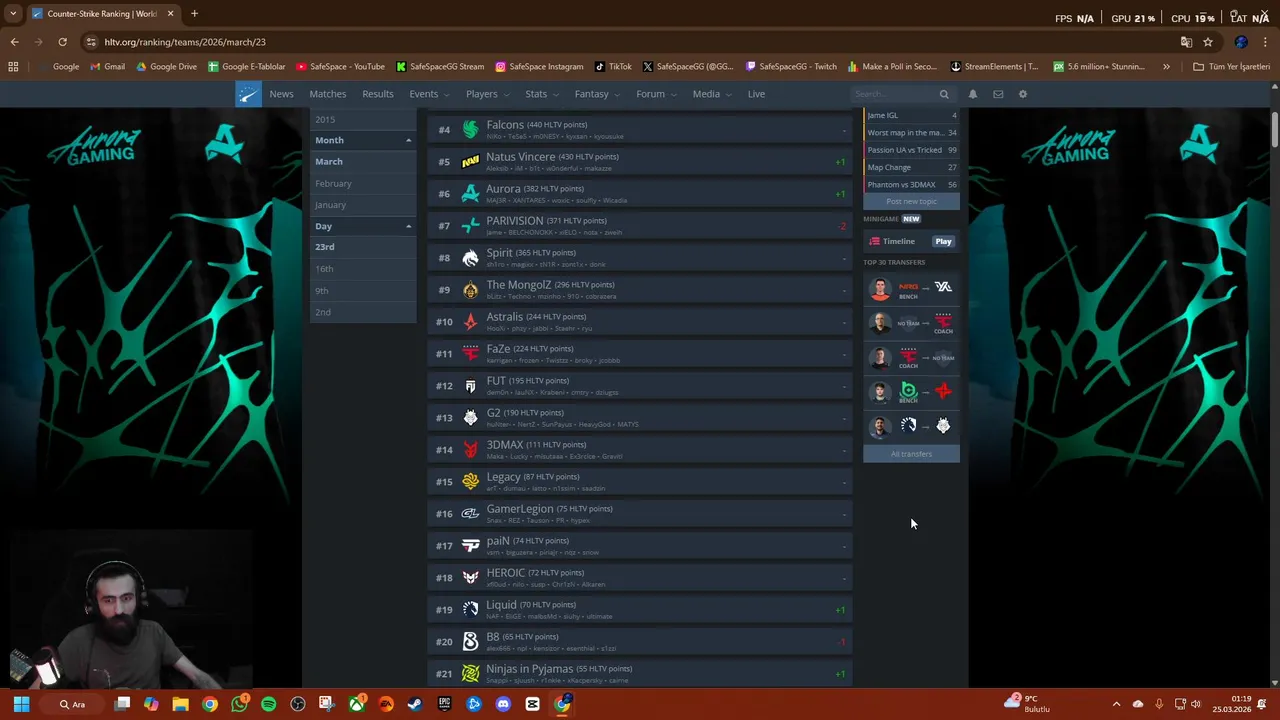Image resolution: width=1280 pixels, height=720 pixels.
Task: Open the Fantasy dropdown menu
Action: 597,94
